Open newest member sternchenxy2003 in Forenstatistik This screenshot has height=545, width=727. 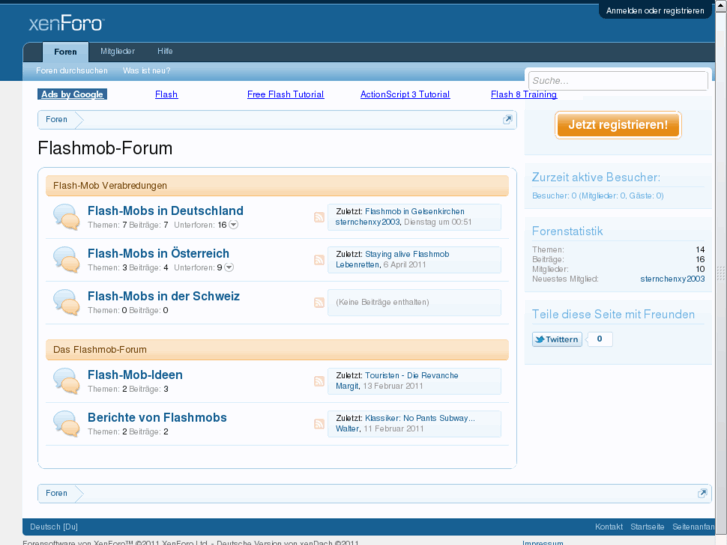pos(672,279)
